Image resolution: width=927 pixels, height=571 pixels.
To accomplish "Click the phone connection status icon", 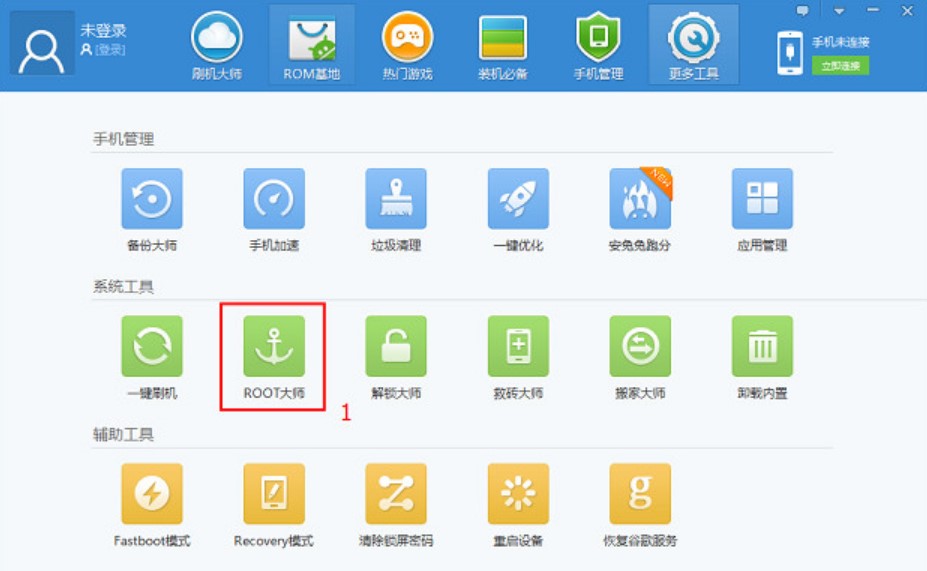I will click(789, 53).
